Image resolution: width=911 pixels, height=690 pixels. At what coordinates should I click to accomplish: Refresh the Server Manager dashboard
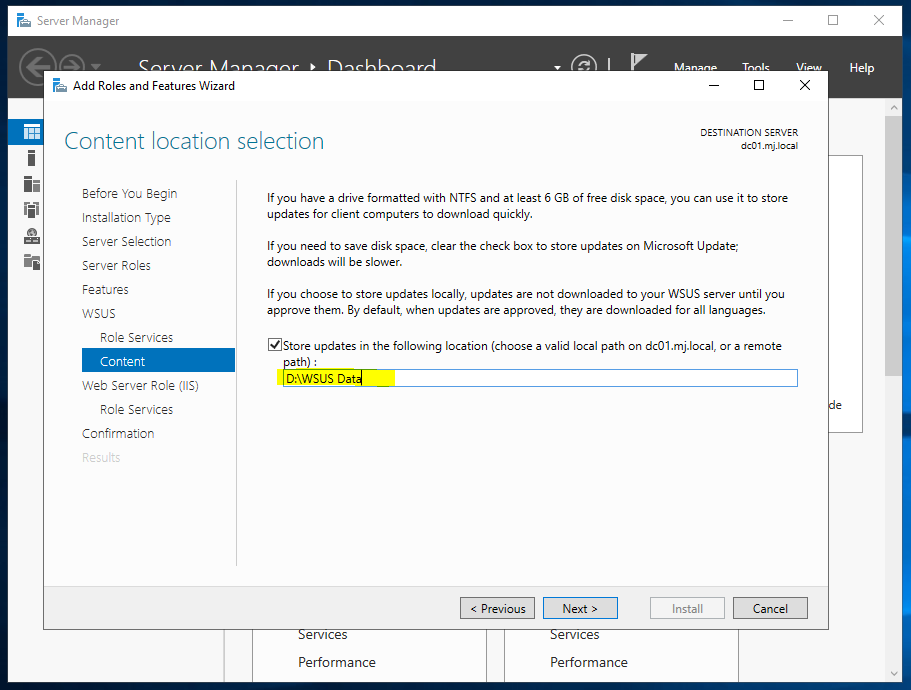[x=583, y=64]
